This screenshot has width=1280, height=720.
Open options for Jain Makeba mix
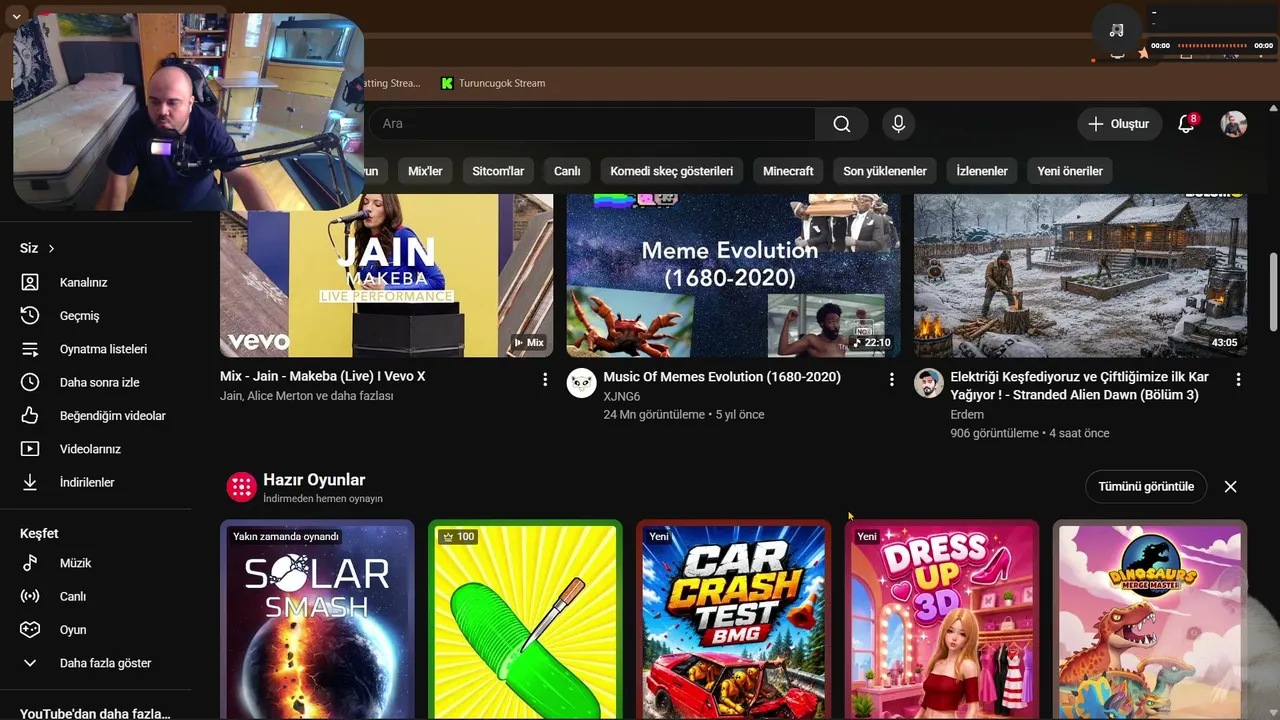(x=545, y=379)
